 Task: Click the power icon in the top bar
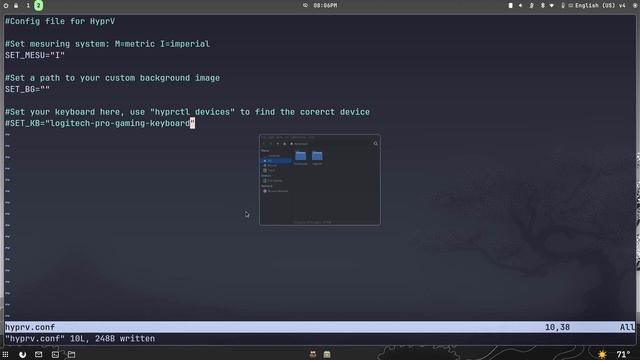[6, 5]
